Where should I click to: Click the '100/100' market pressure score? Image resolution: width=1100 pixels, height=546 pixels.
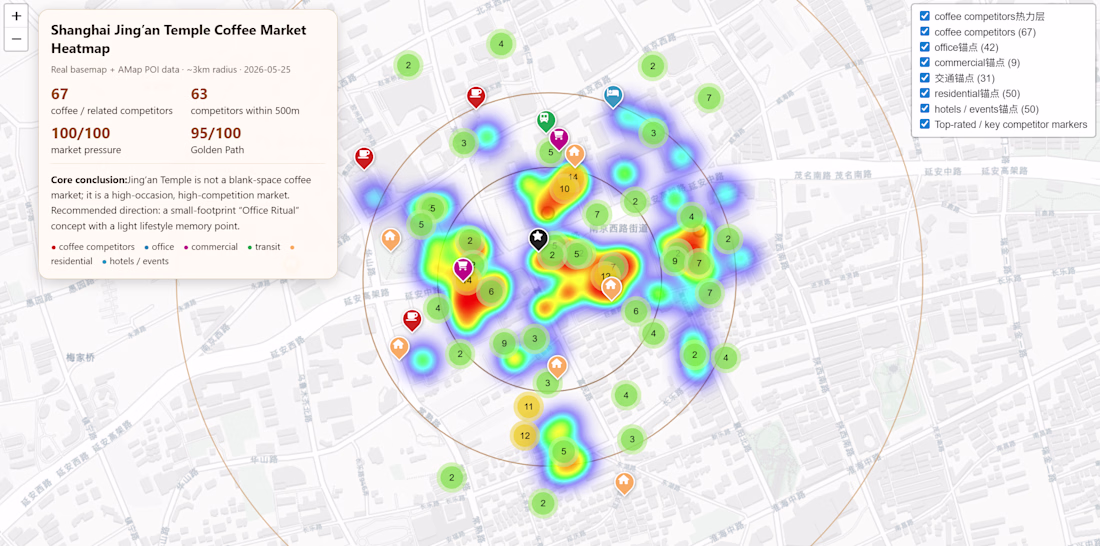coord(81,133)
